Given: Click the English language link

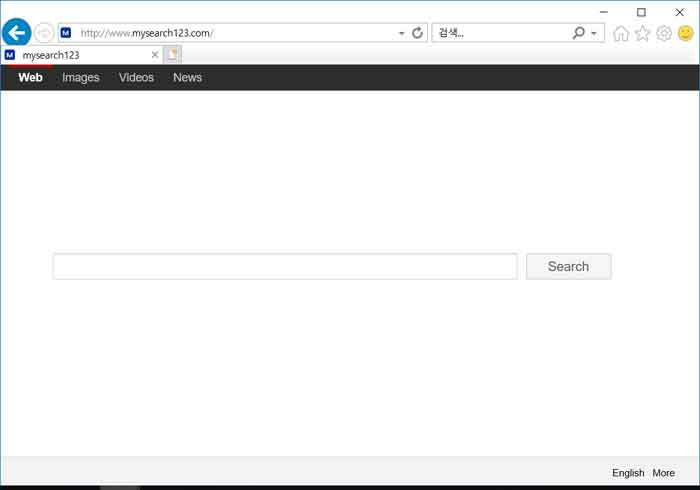Looking at the screenshot, I should (628, 473).
